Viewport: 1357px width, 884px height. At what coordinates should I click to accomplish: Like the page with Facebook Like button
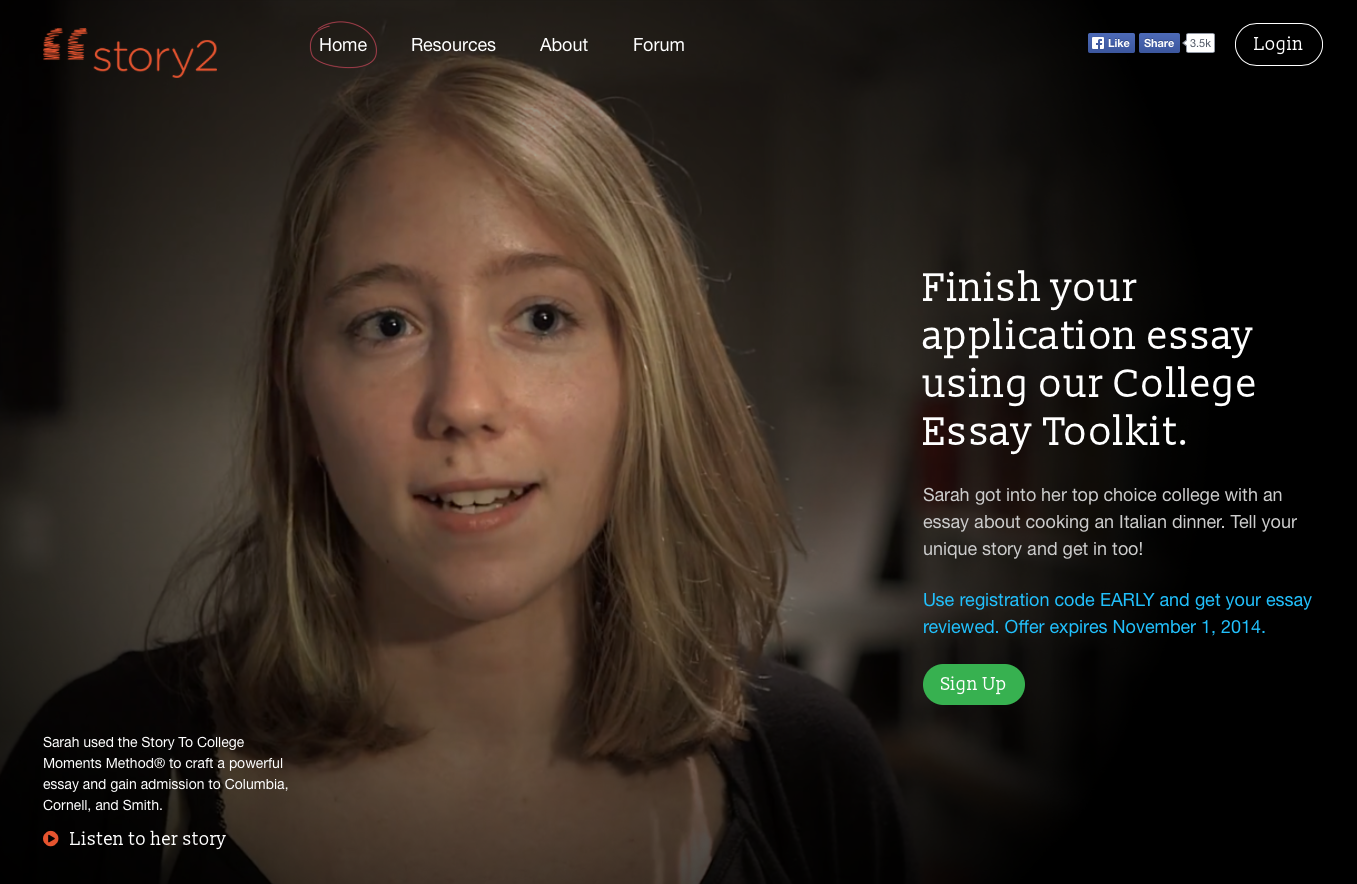point(1111,43)
